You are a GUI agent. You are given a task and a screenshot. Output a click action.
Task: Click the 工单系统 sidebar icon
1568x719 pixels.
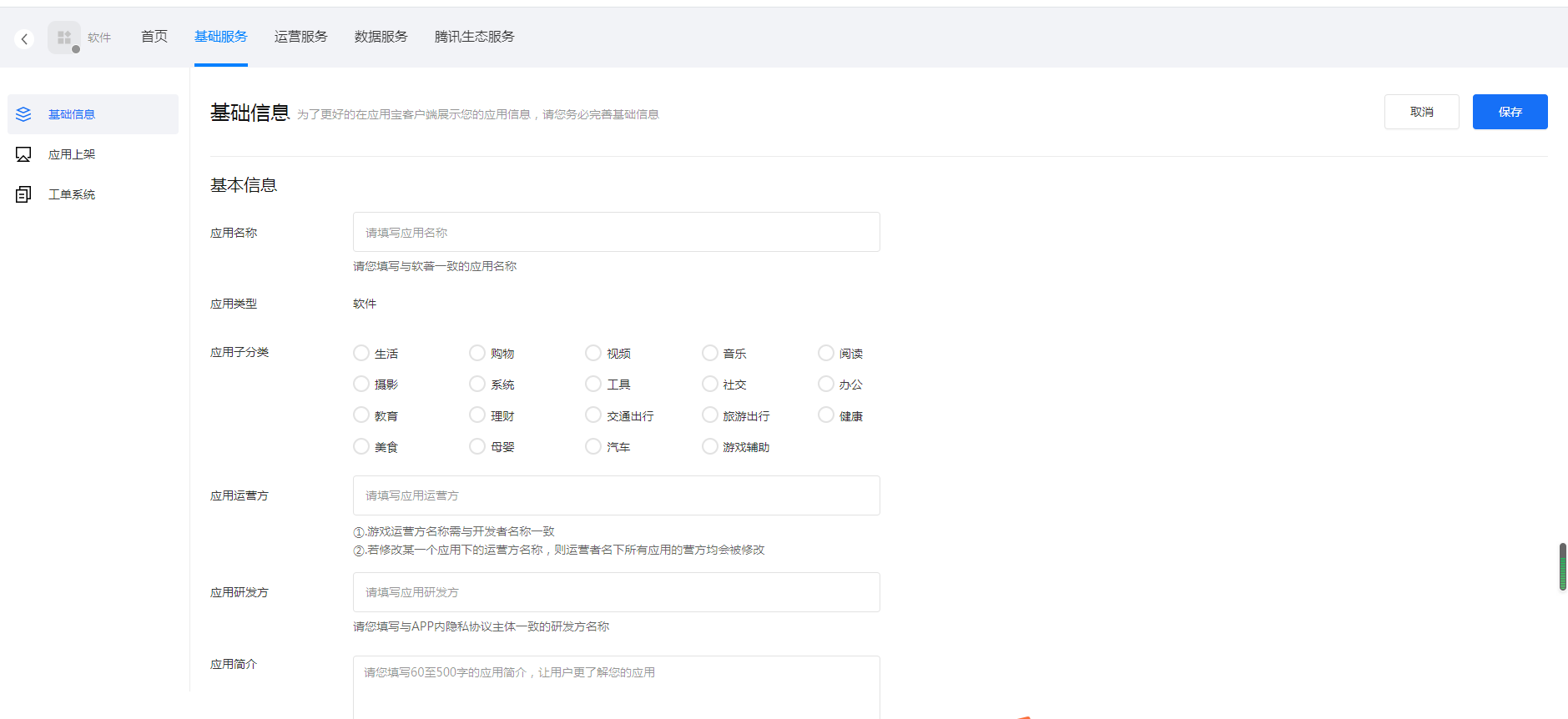click(x=23, y=194)
